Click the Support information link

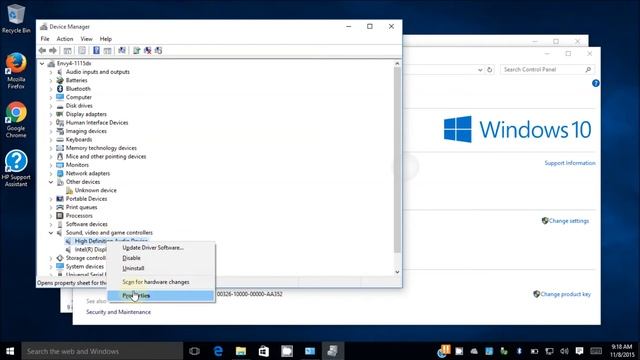pos(570,163)
